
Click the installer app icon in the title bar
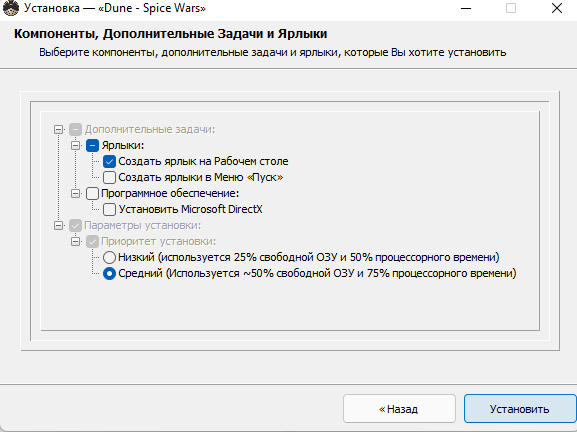coord(10,8)
